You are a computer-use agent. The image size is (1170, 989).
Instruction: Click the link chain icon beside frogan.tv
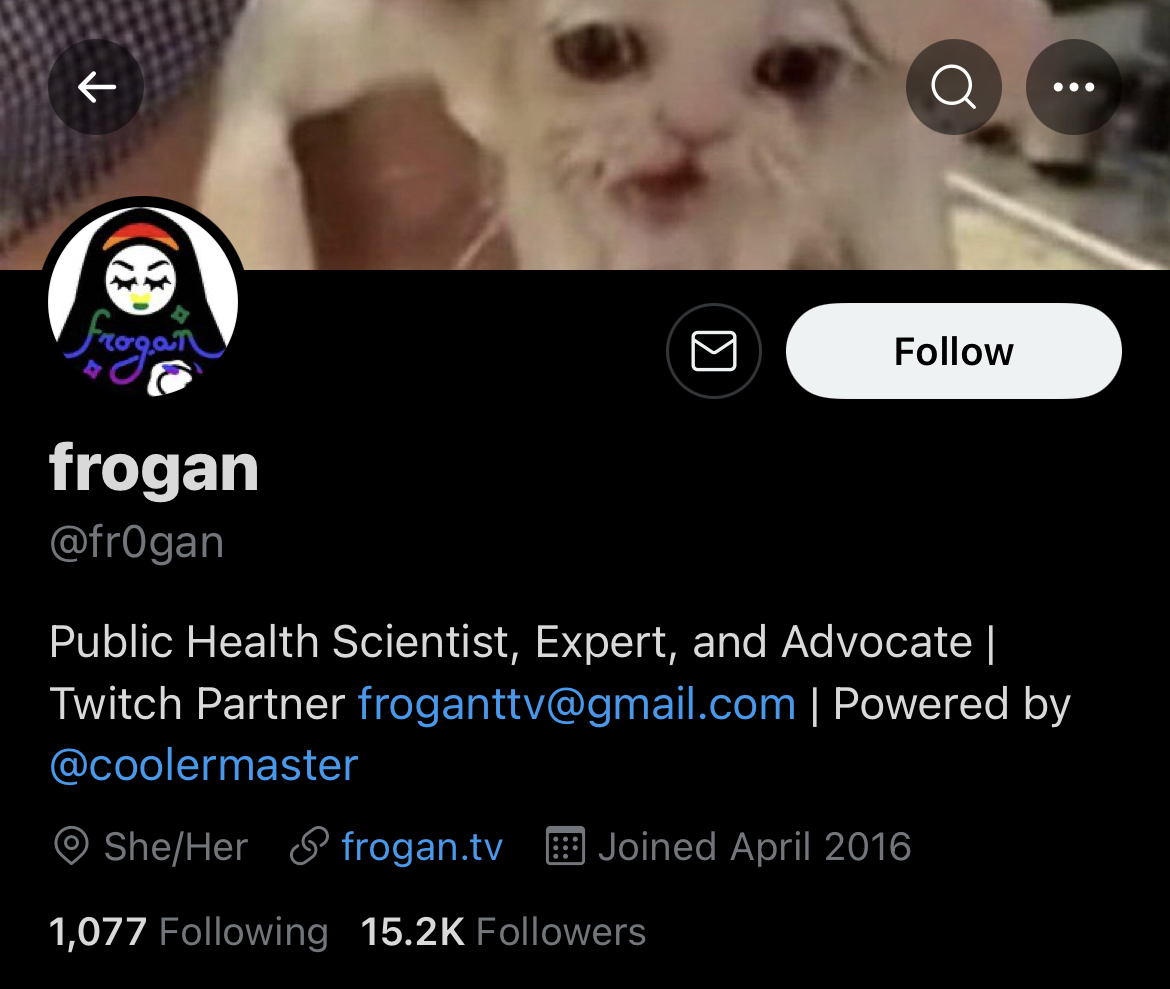tap(309, 846)
